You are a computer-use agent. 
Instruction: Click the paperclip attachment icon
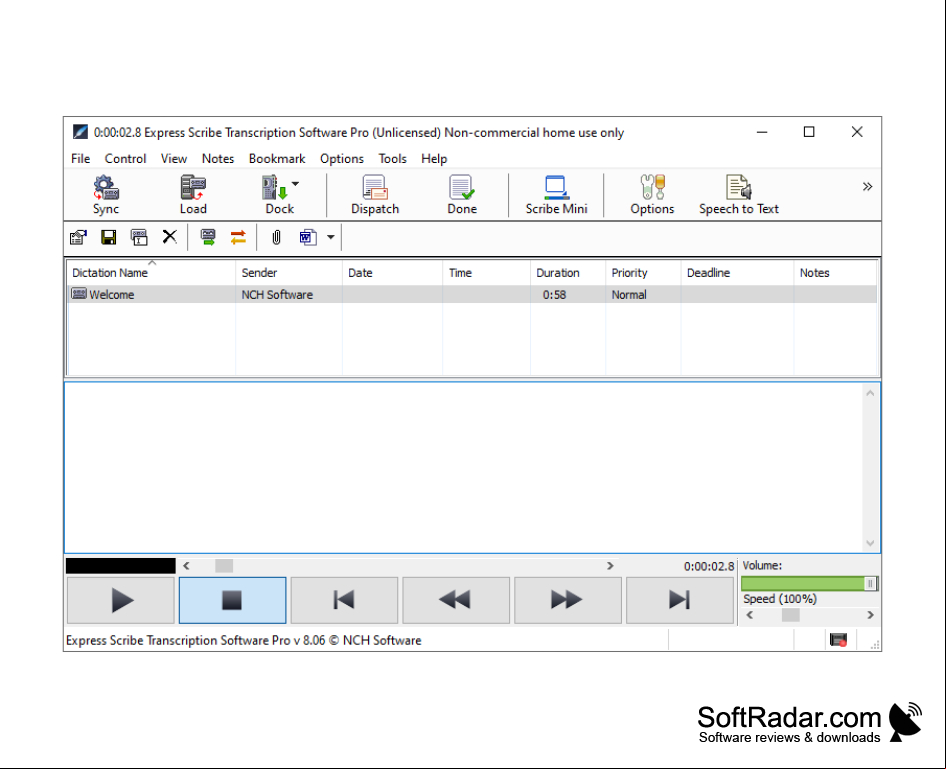pos(276,237)
